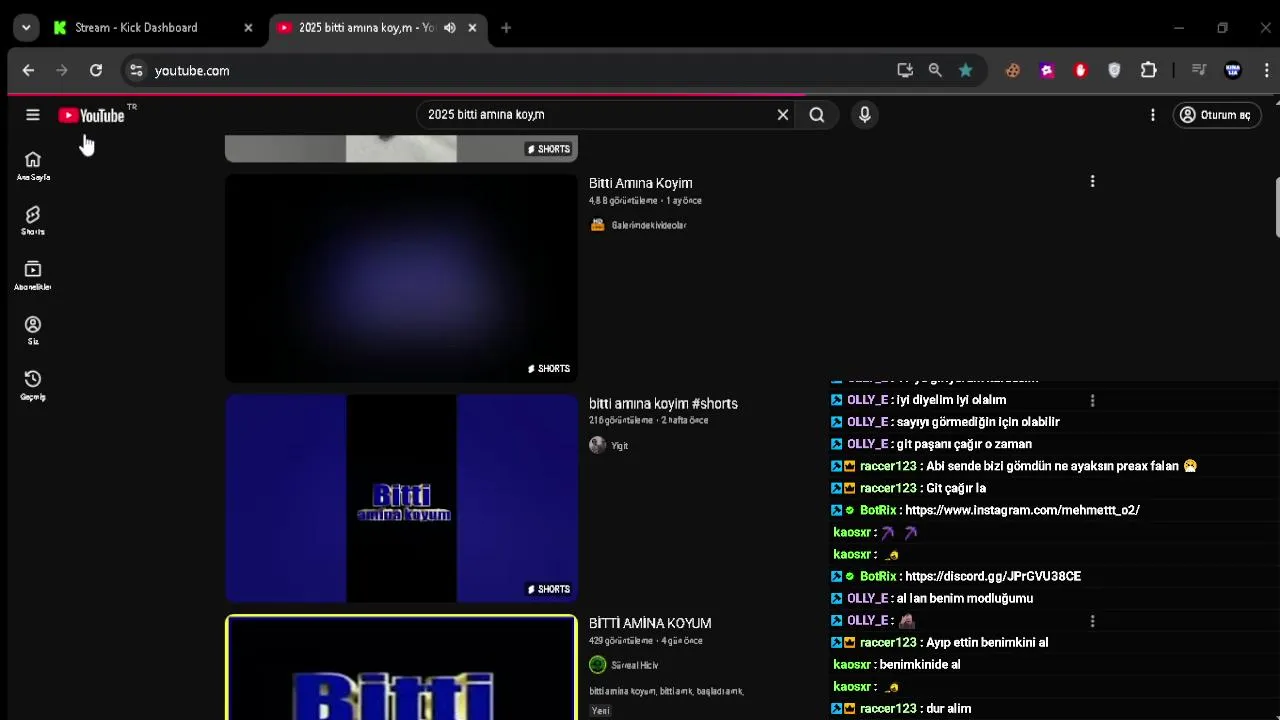This screenshot has width=1280, height=720.
Task: Restore down the browser window
Action: pos(1222,28)
